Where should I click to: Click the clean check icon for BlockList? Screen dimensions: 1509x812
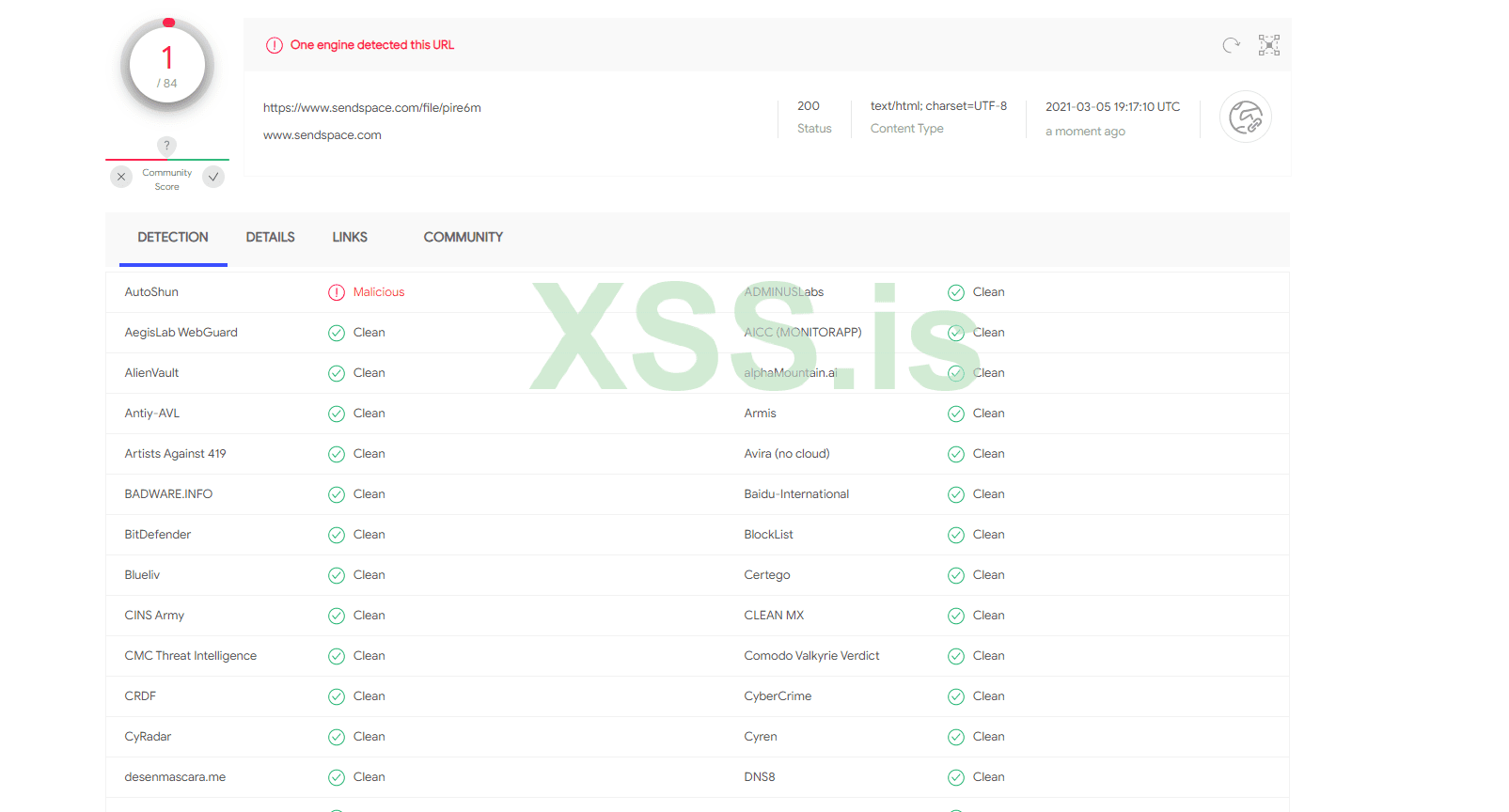pos(956,535)
